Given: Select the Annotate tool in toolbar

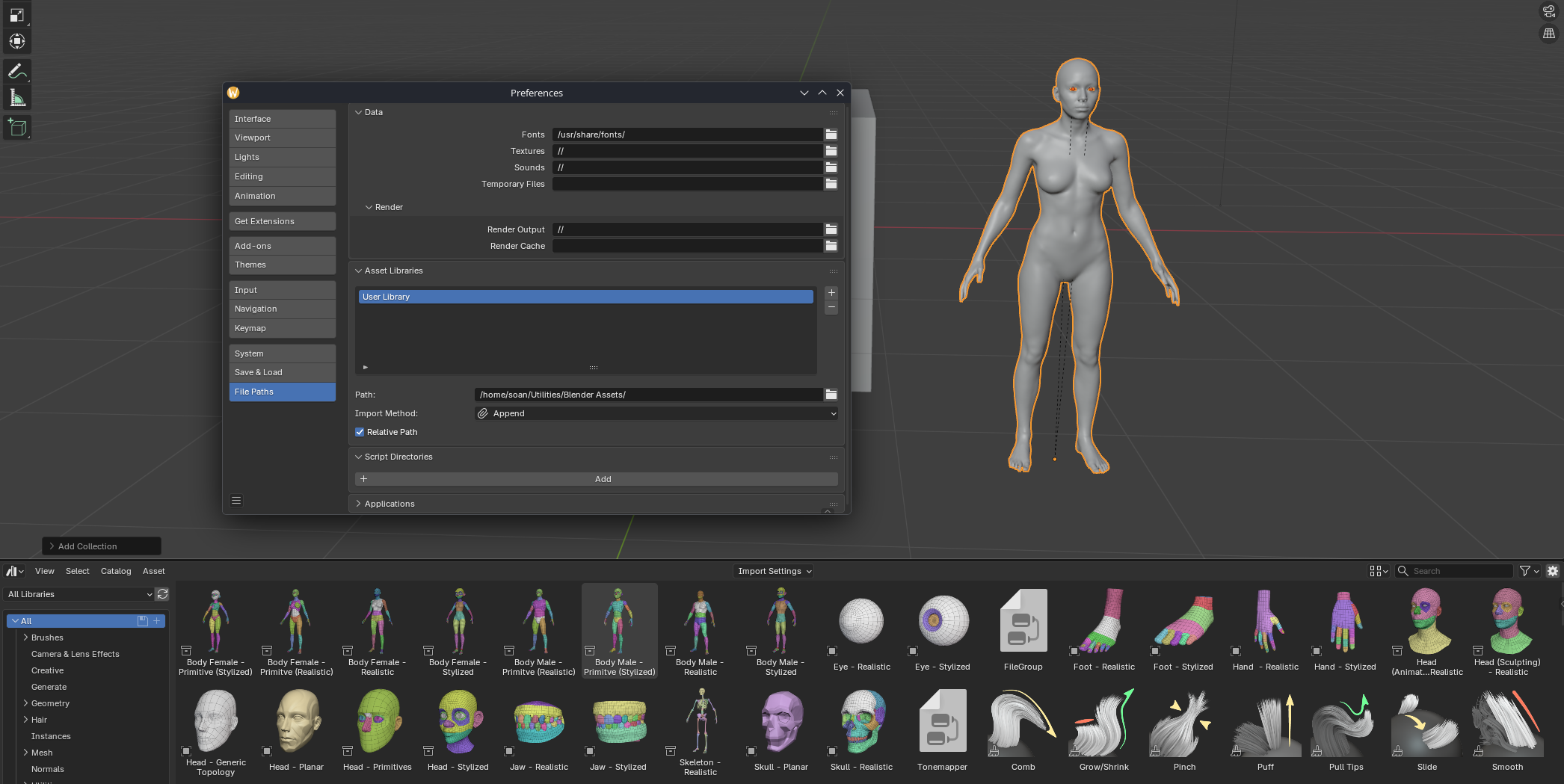Looking at the screenshot, I should tap(16, 71).
